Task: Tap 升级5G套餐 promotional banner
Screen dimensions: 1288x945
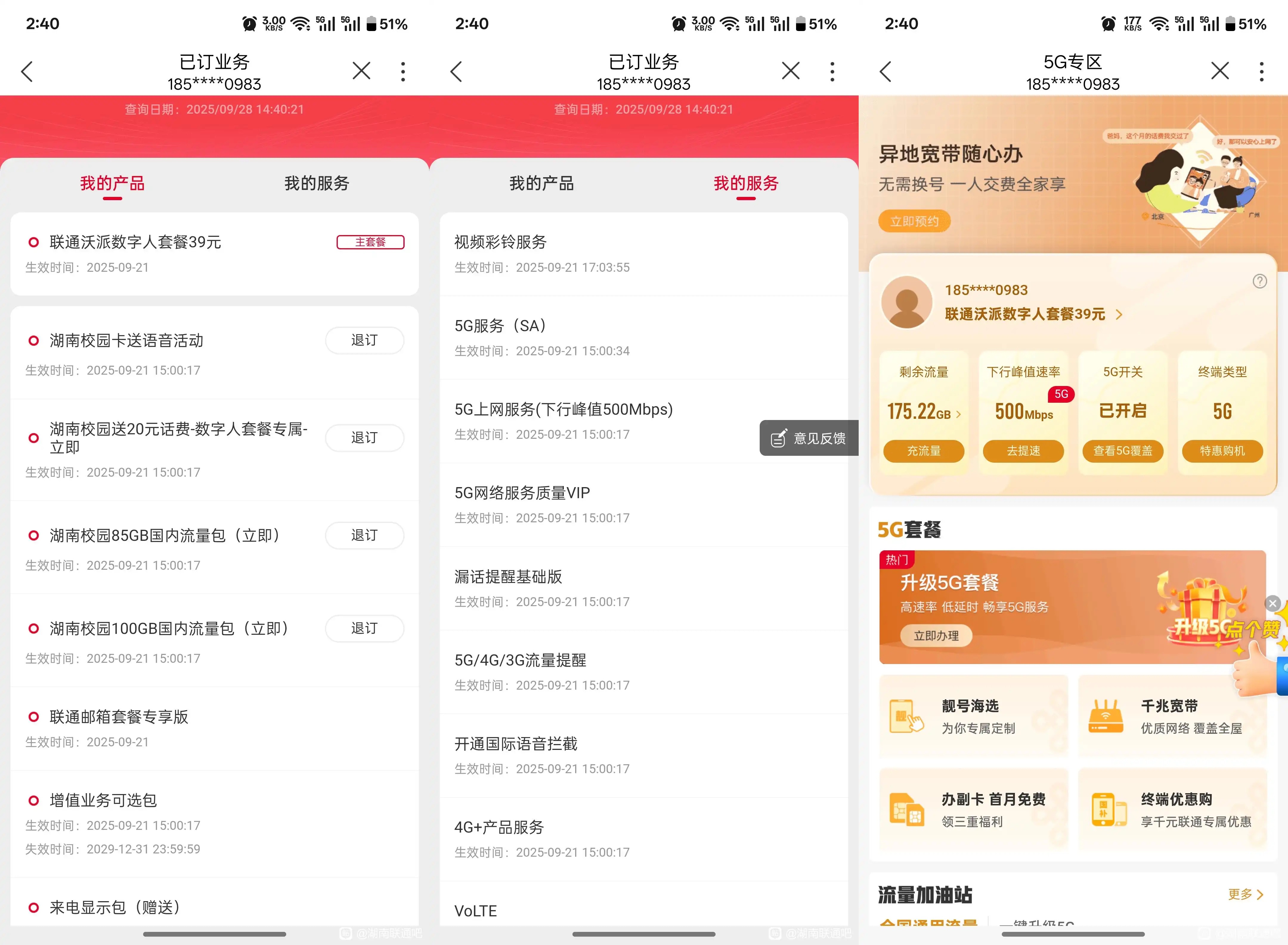Action: click(x=1029, y=606)
